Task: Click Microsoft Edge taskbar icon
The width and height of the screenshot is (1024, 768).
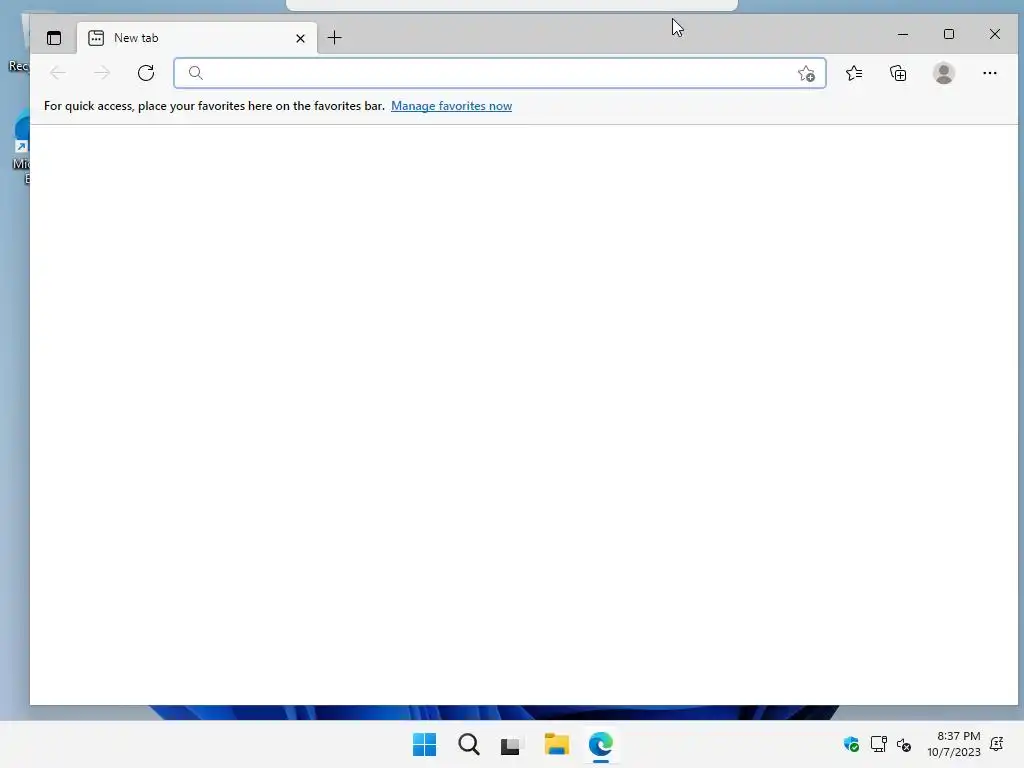Action: tap(601, 744)
